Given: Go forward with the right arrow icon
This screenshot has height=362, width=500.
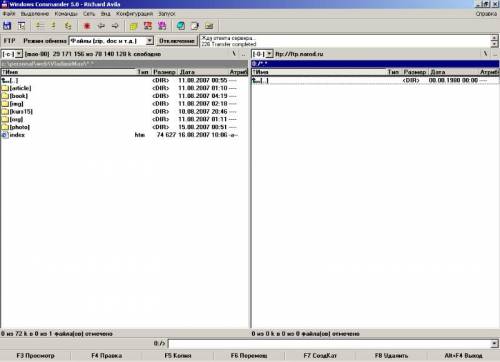Looking at the screenshot, I should (115, 26).
